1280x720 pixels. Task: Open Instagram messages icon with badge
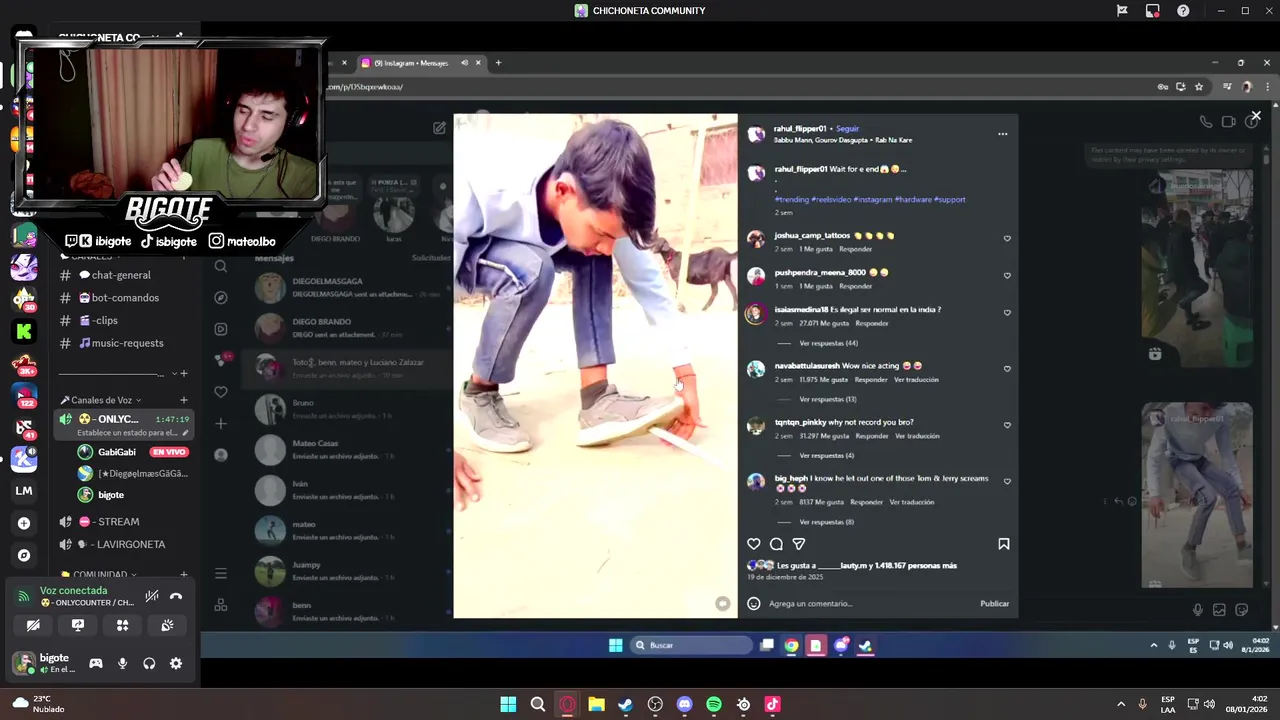tap(222, 359)
